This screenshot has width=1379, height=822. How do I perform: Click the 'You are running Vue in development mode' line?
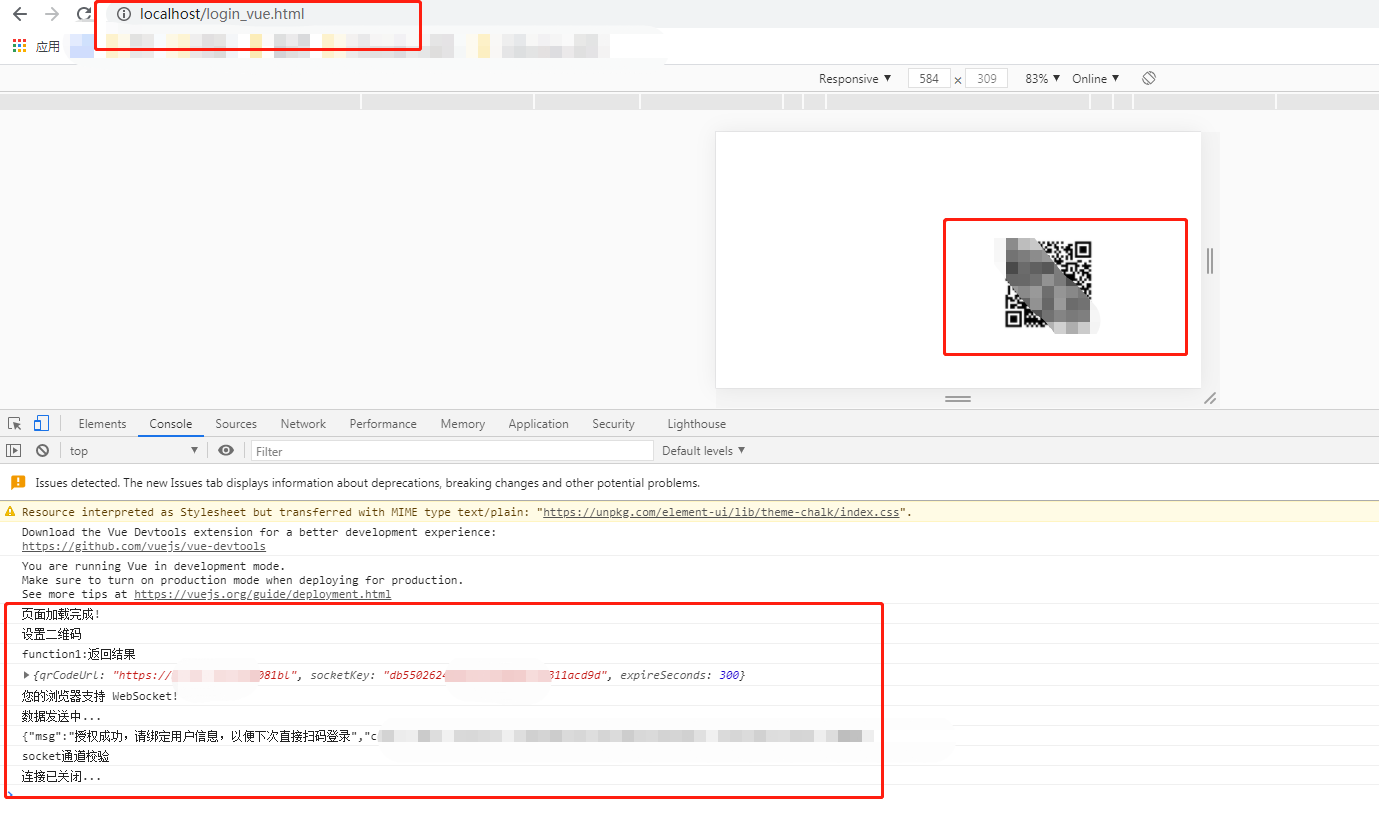click(153, 566)
